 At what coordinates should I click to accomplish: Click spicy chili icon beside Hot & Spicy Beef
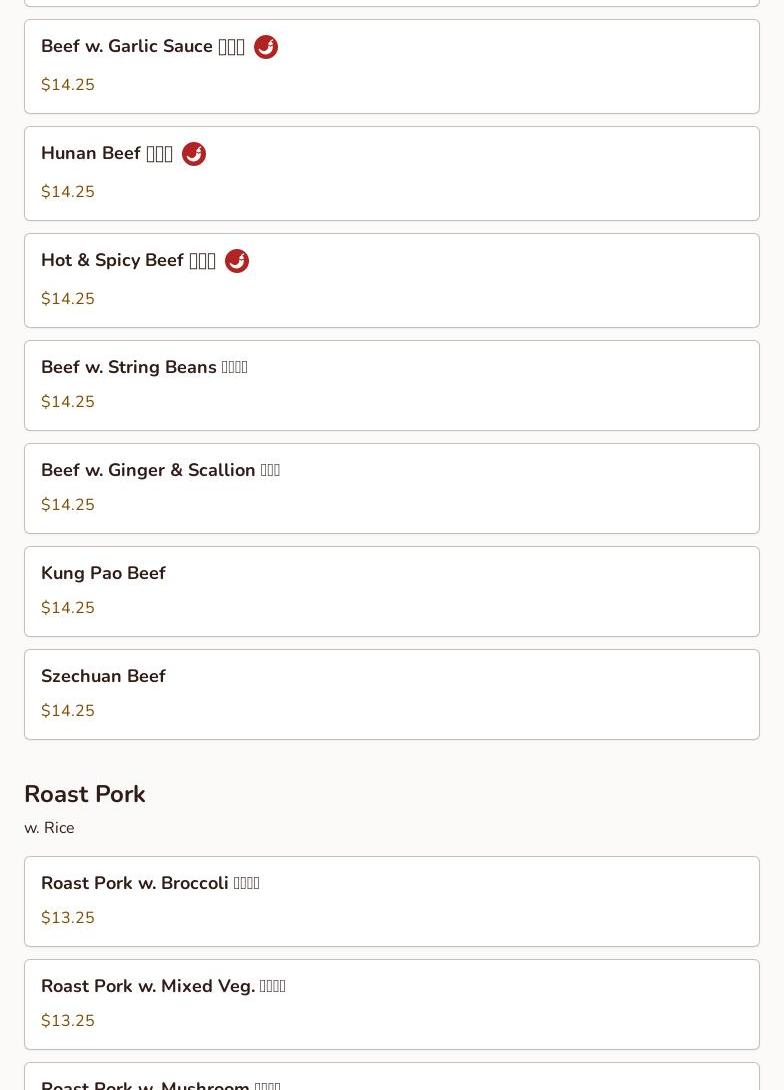(237, 261)
